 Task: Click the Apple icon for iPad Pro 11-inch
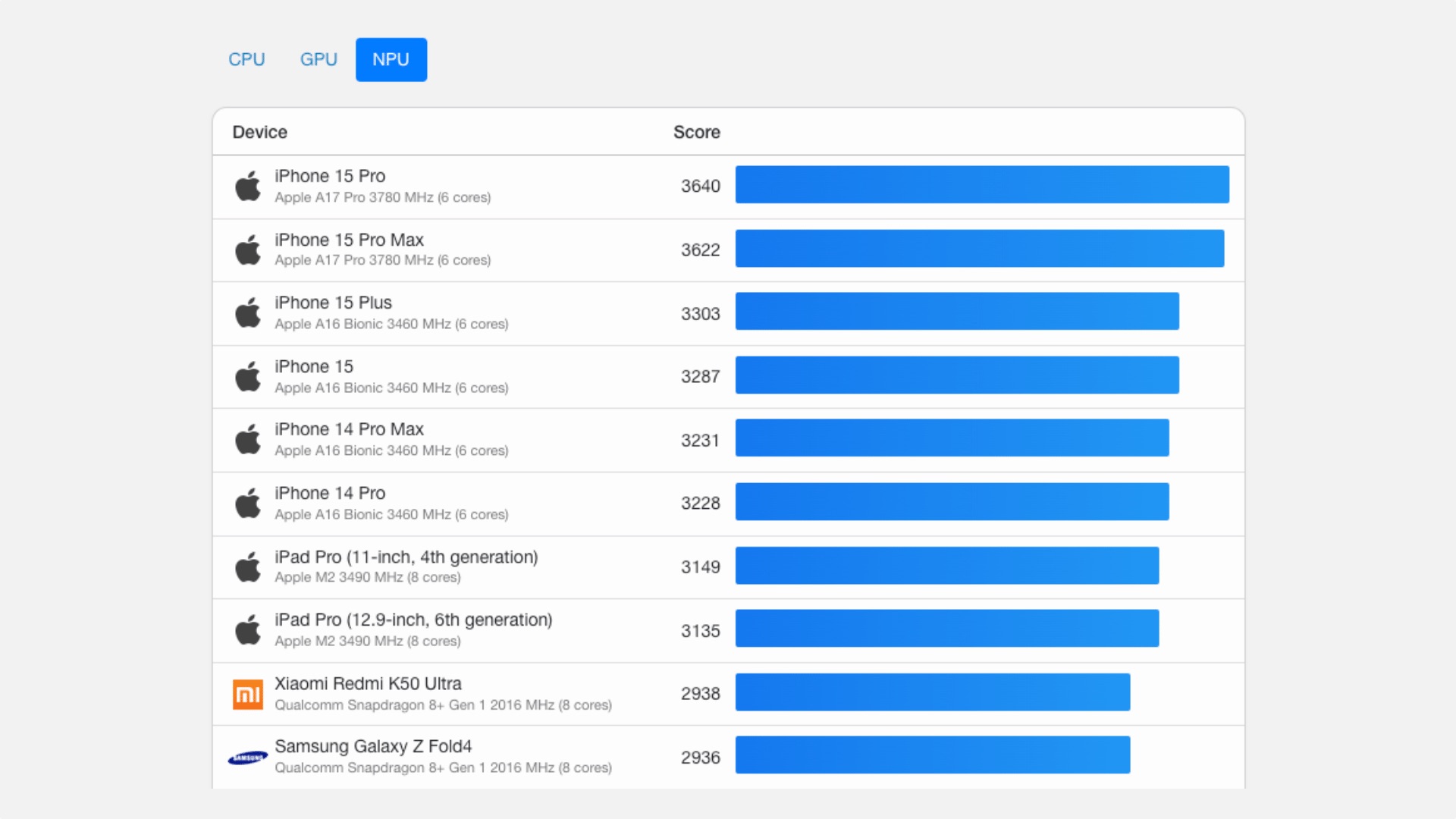point(247,565)
